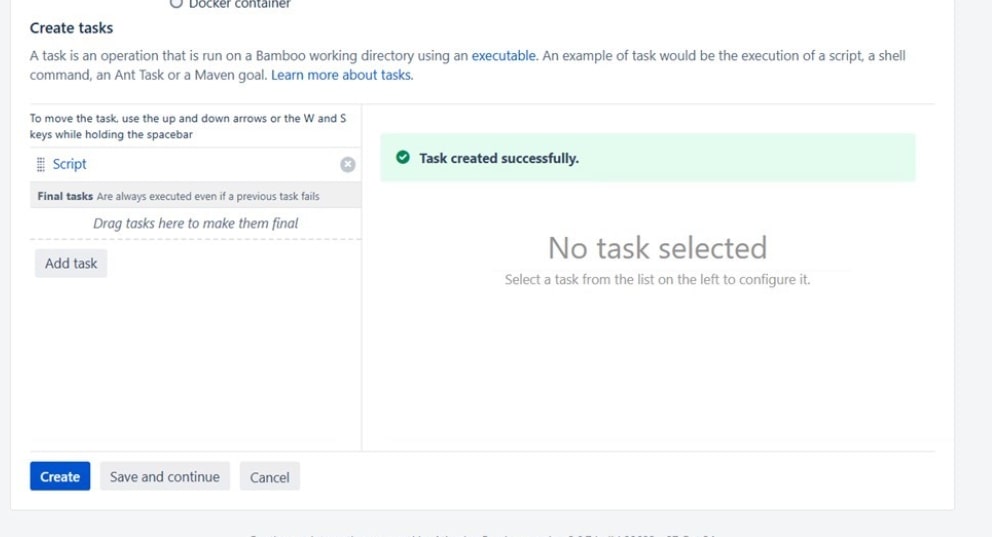Click the move-task keyboard instructions text
Screen dimensions: 992x537
(188, 126)
